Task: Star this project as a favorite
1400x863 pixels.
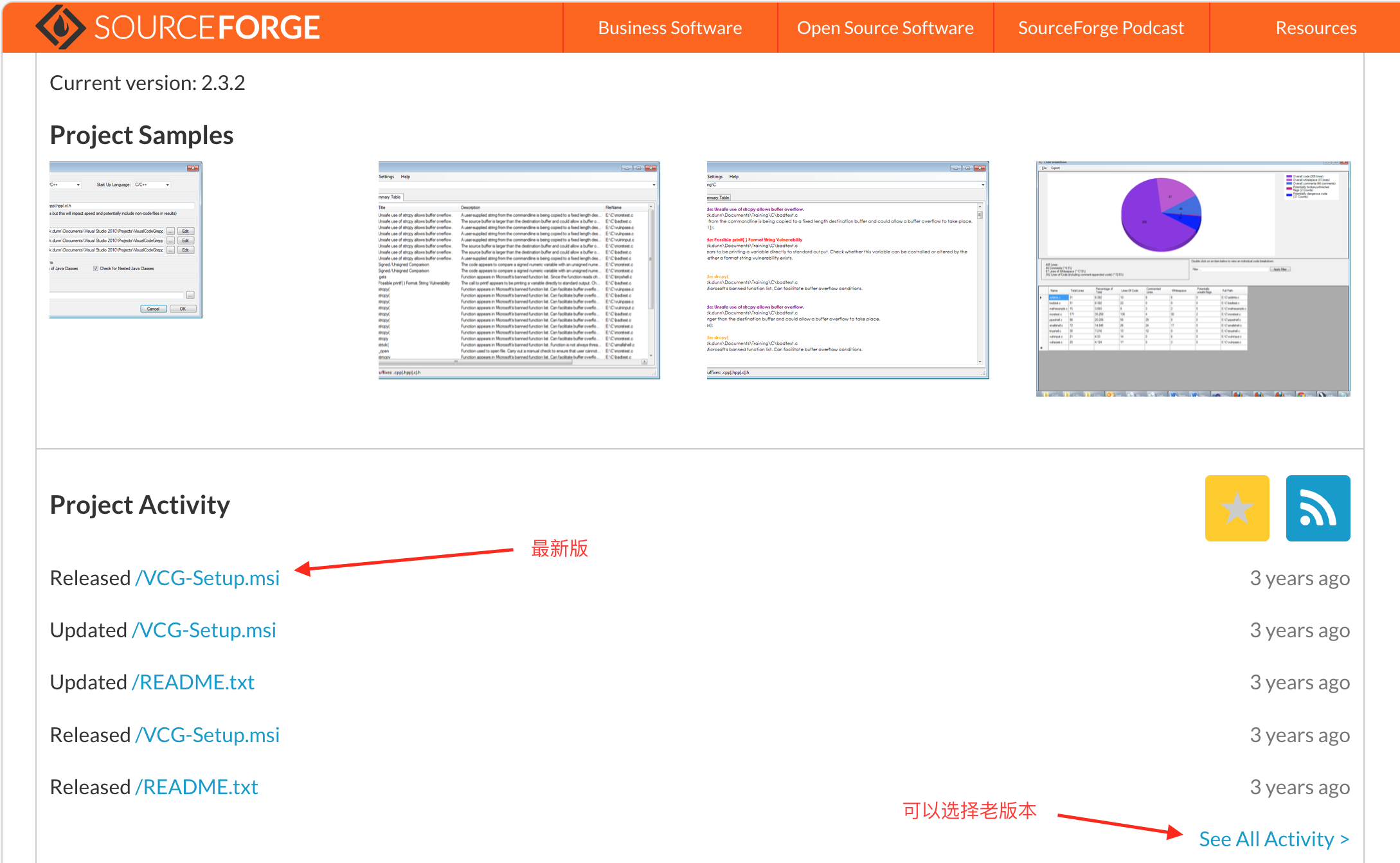Action: [x=1236, y=507]
